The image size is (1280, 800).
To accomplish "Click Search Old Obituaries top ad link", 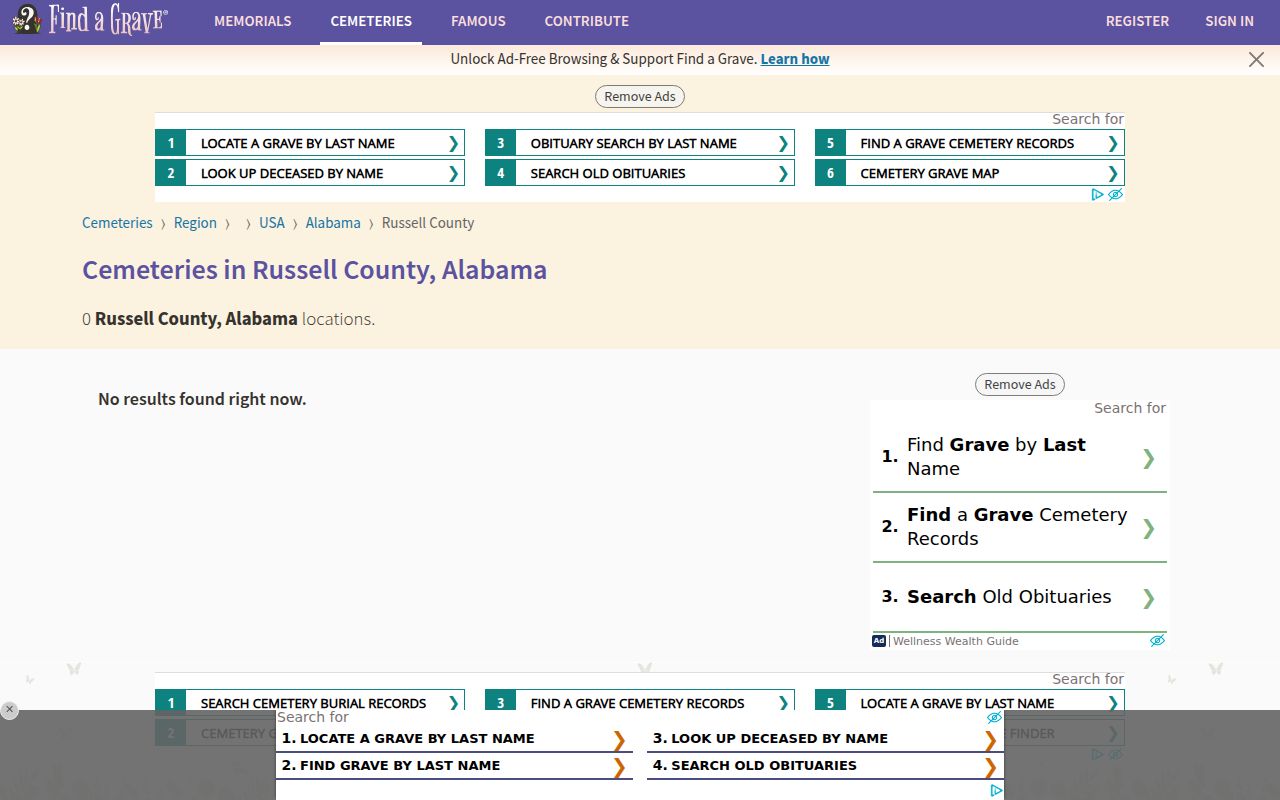I will pos(640,173).
